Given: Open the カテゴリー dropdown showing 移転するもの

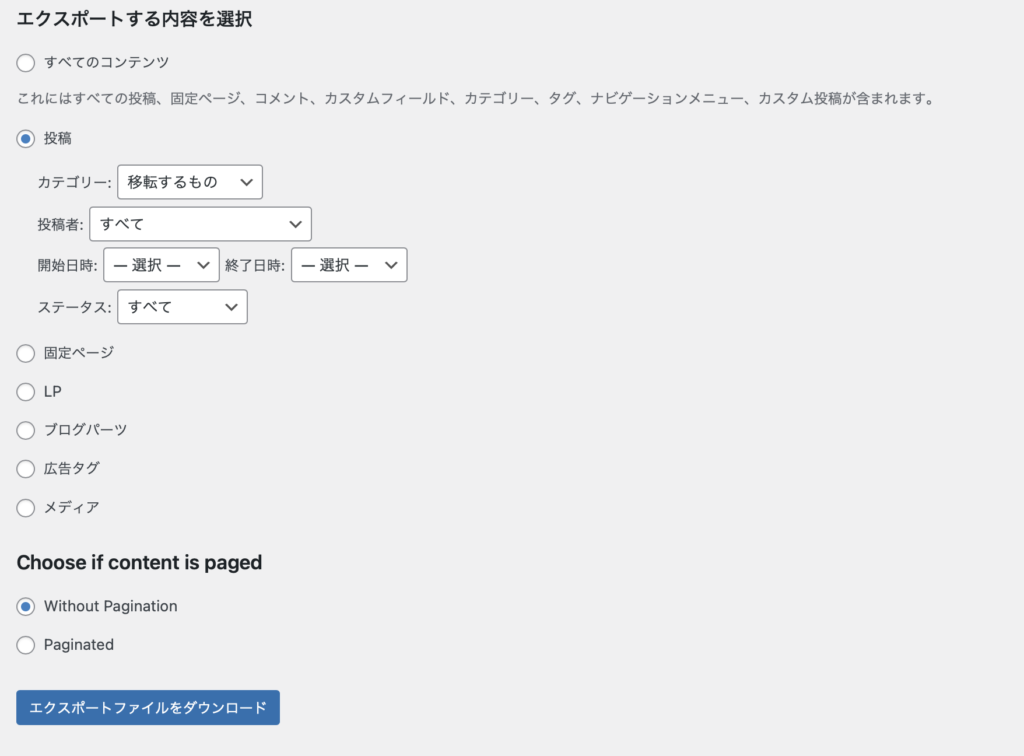Looking at the screenshot, I should pos(189,182).
